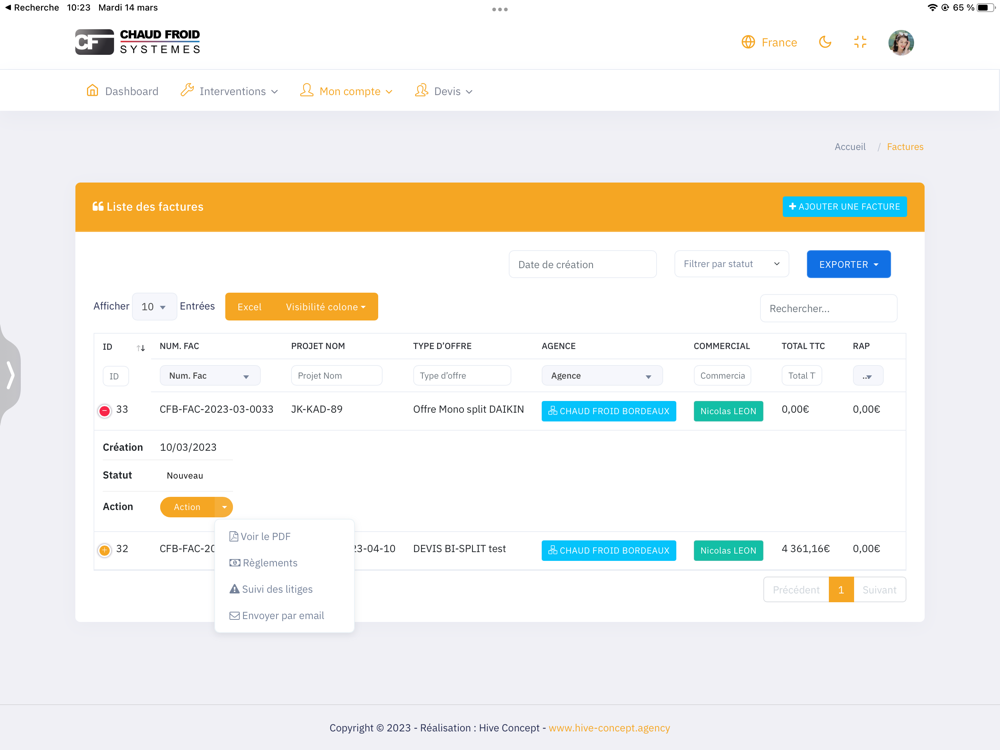1000x750 pixels.
Task: Open the Agence filter dropdown
Action: coord(602,376)
